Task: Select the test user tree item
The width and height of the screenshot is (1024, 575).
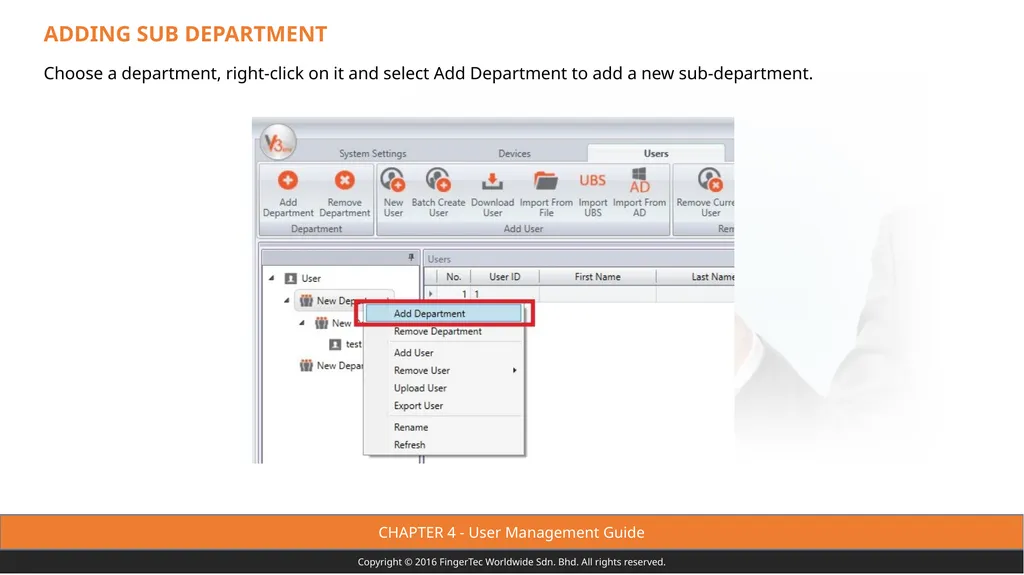Action: click(x=345, y=344)
